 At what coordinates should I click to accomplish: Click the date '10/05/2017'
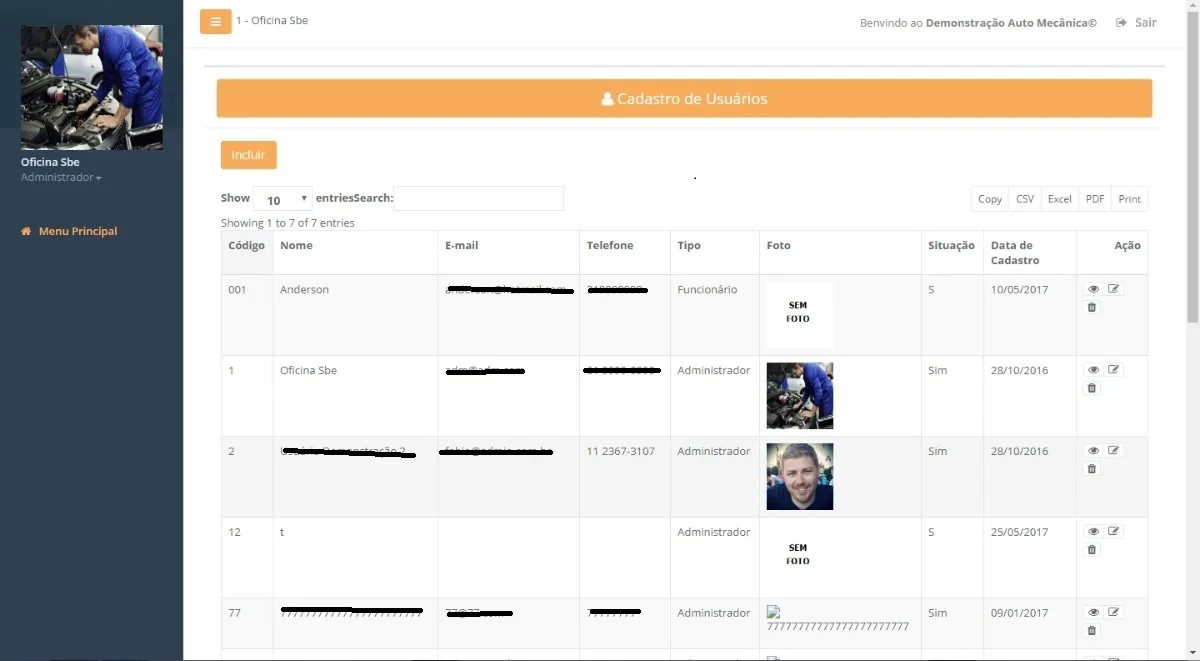[x=1019, y=290]
